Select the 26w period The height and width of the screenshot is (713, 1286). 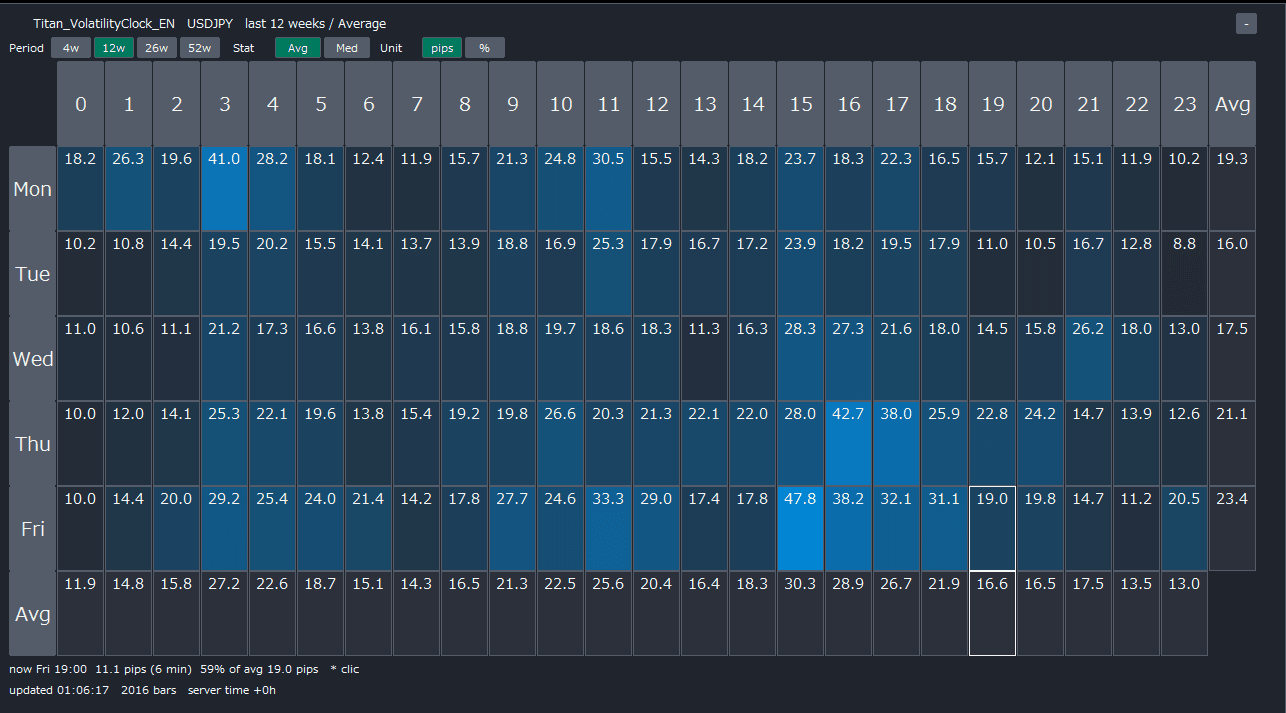pyautogui.click(x=157, y=48)
